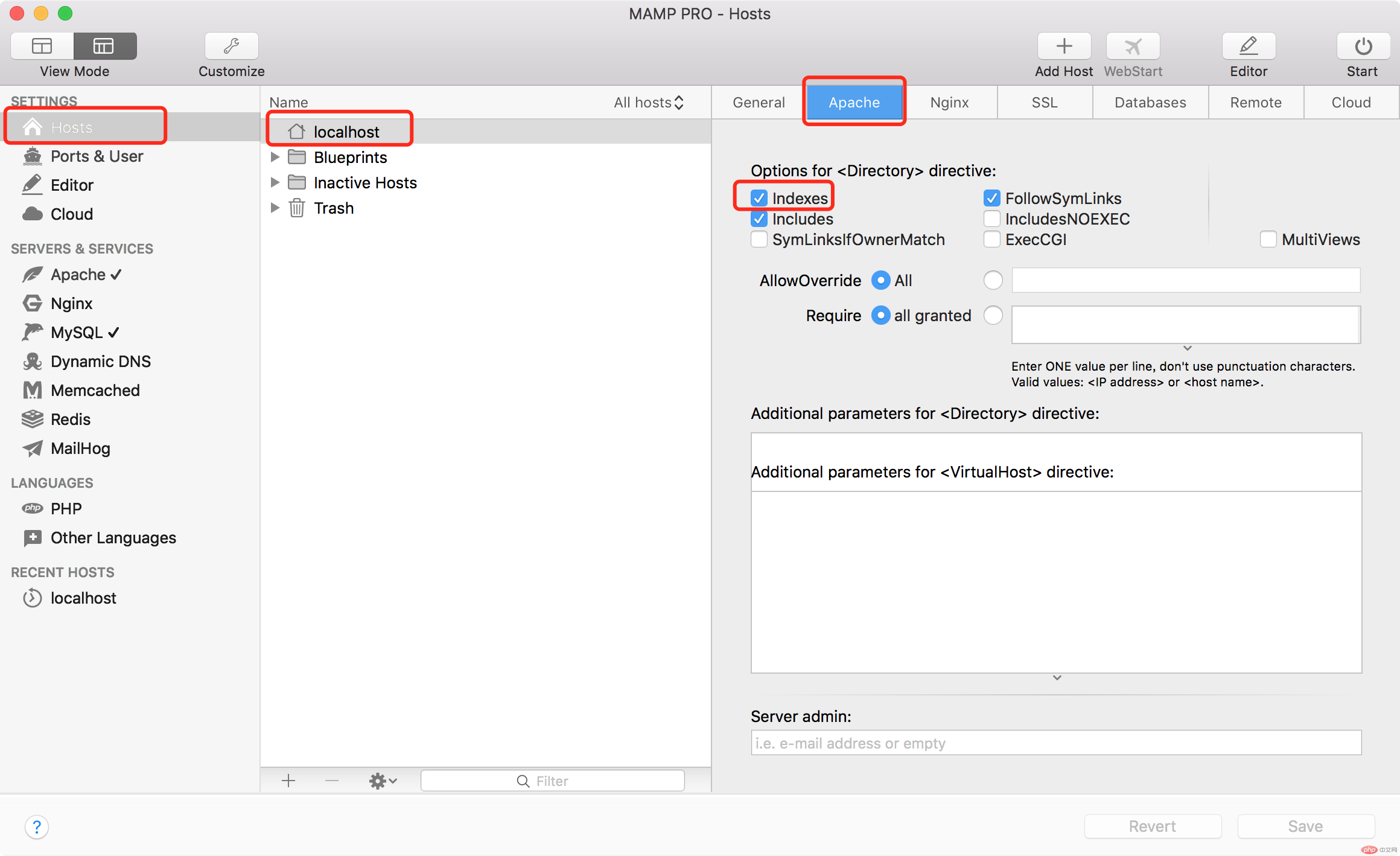Image resolution: width=1400 pixels, height=856 pixels.
Task: Click the Add Host plus icon
Action: 1064,46
